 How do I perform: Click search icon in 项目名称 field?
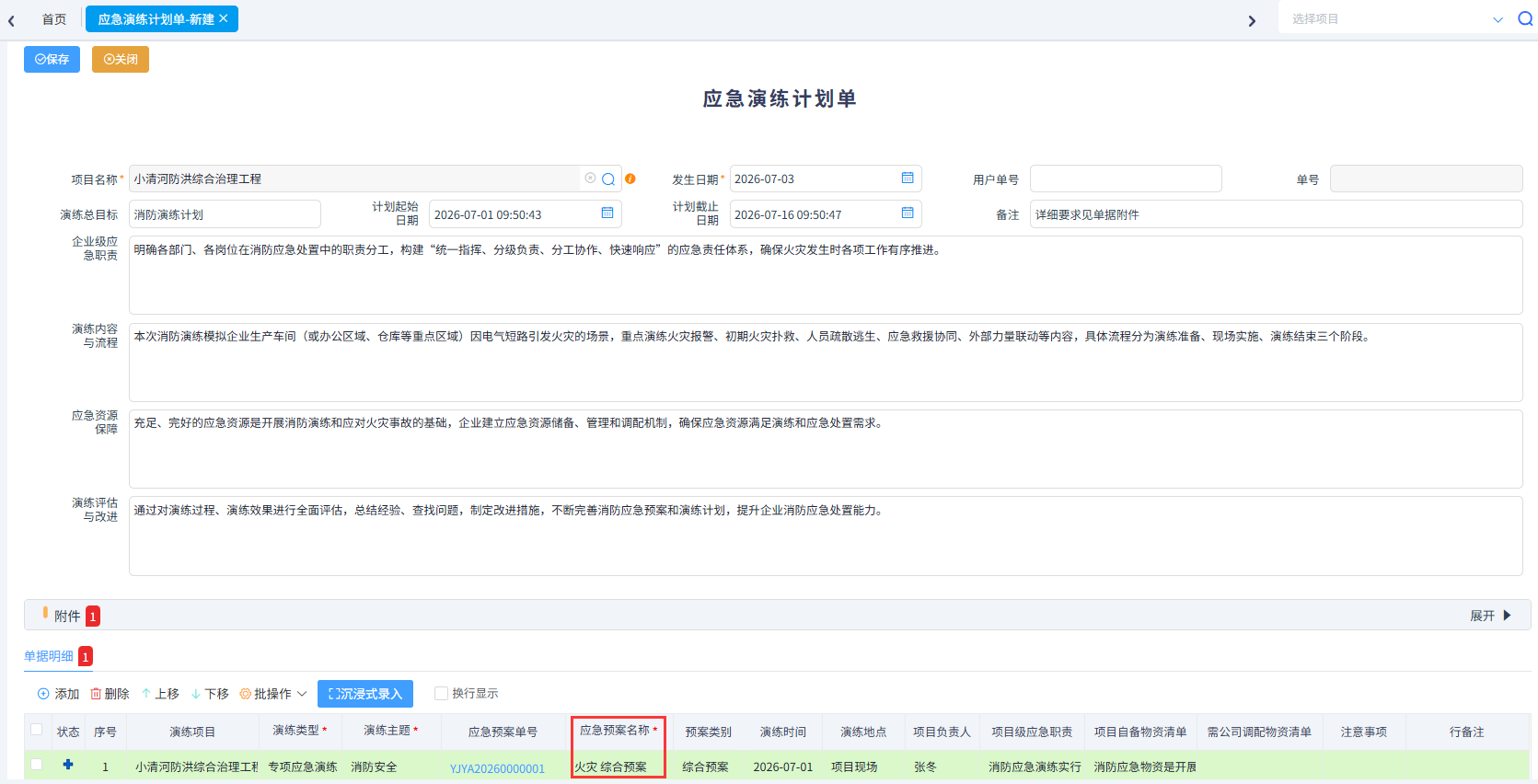(608, 179)
